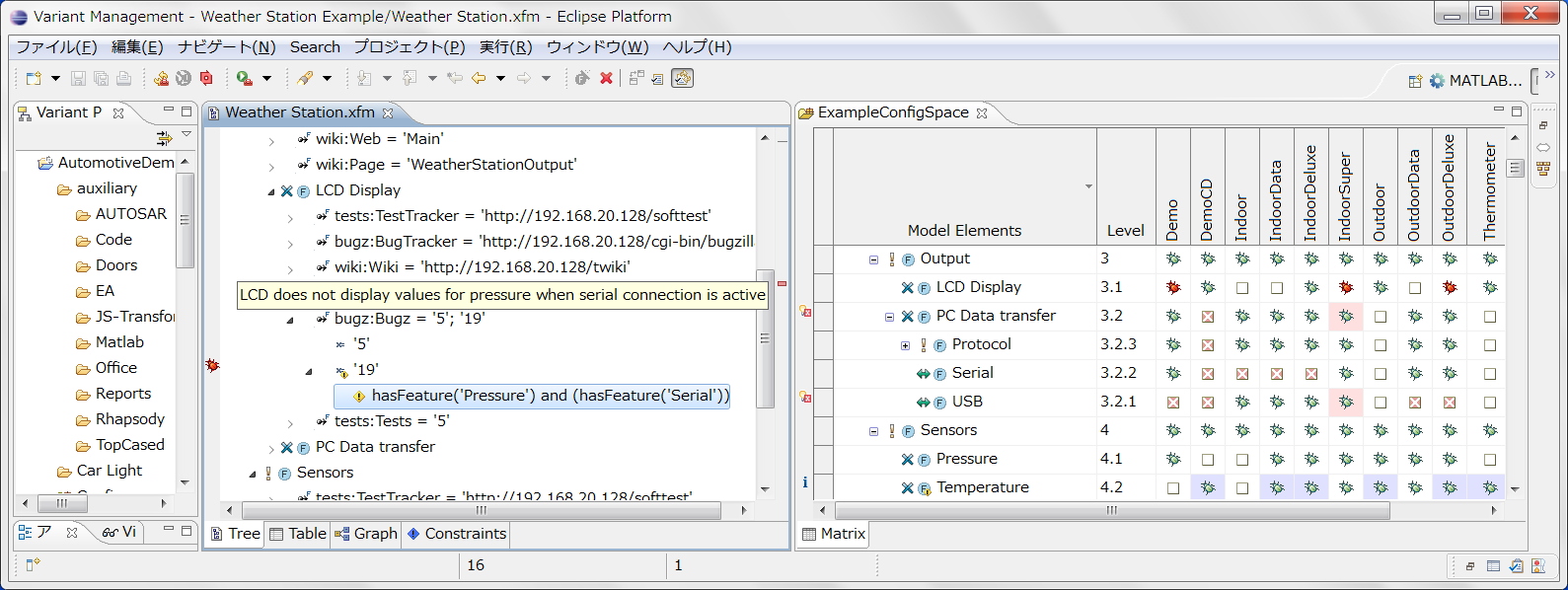The image size is (1568, 590).
Task: Select the hasFeature('Pressure') constraint entry
Action: tap(549, 396)
